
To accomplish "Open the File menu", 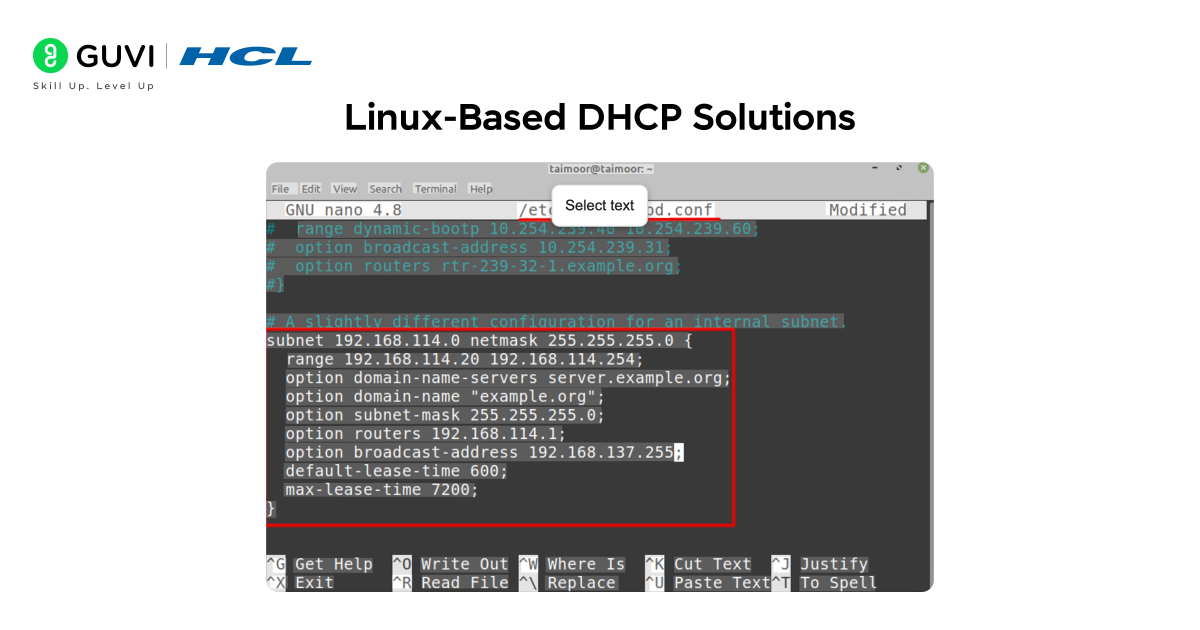I will [281, 188].
